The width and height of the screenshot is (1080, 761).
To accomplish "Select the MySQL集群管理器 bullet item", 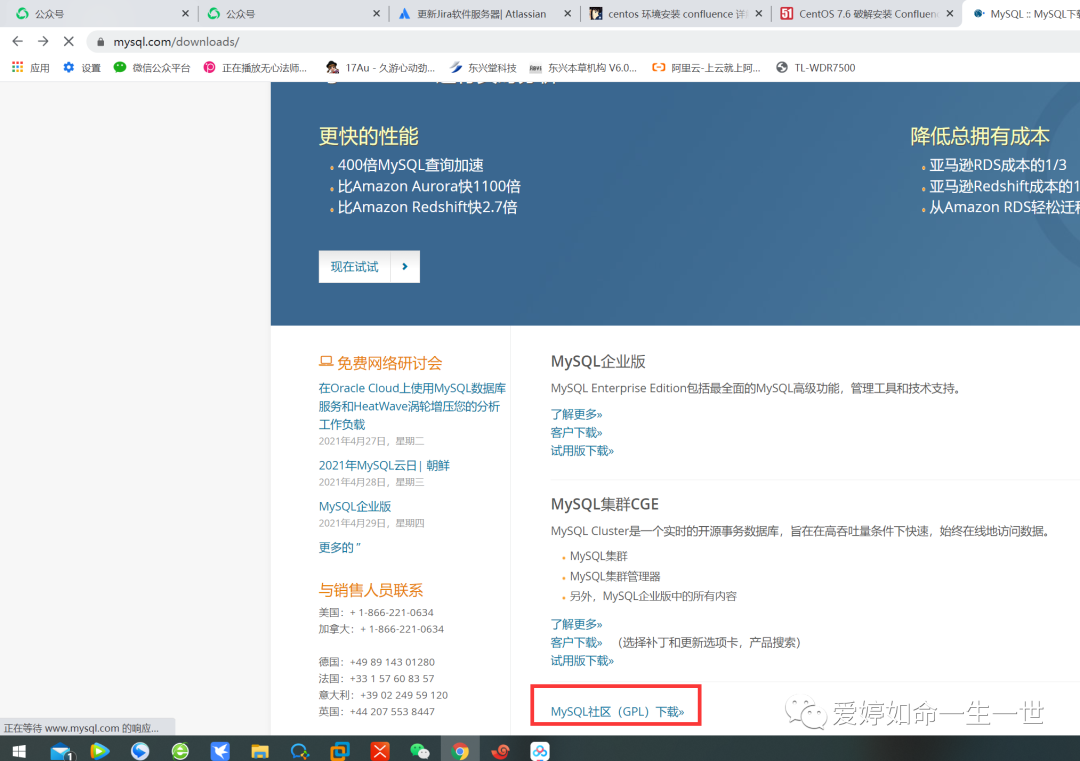I will (x=614, y=576).
